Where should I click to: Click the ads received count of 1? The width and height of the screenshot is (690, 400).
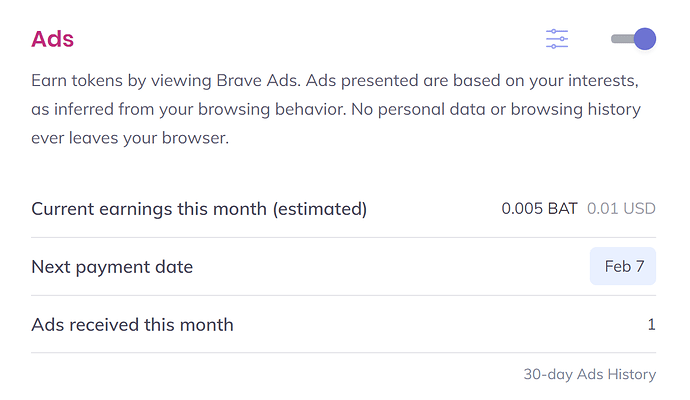(651, 325)
